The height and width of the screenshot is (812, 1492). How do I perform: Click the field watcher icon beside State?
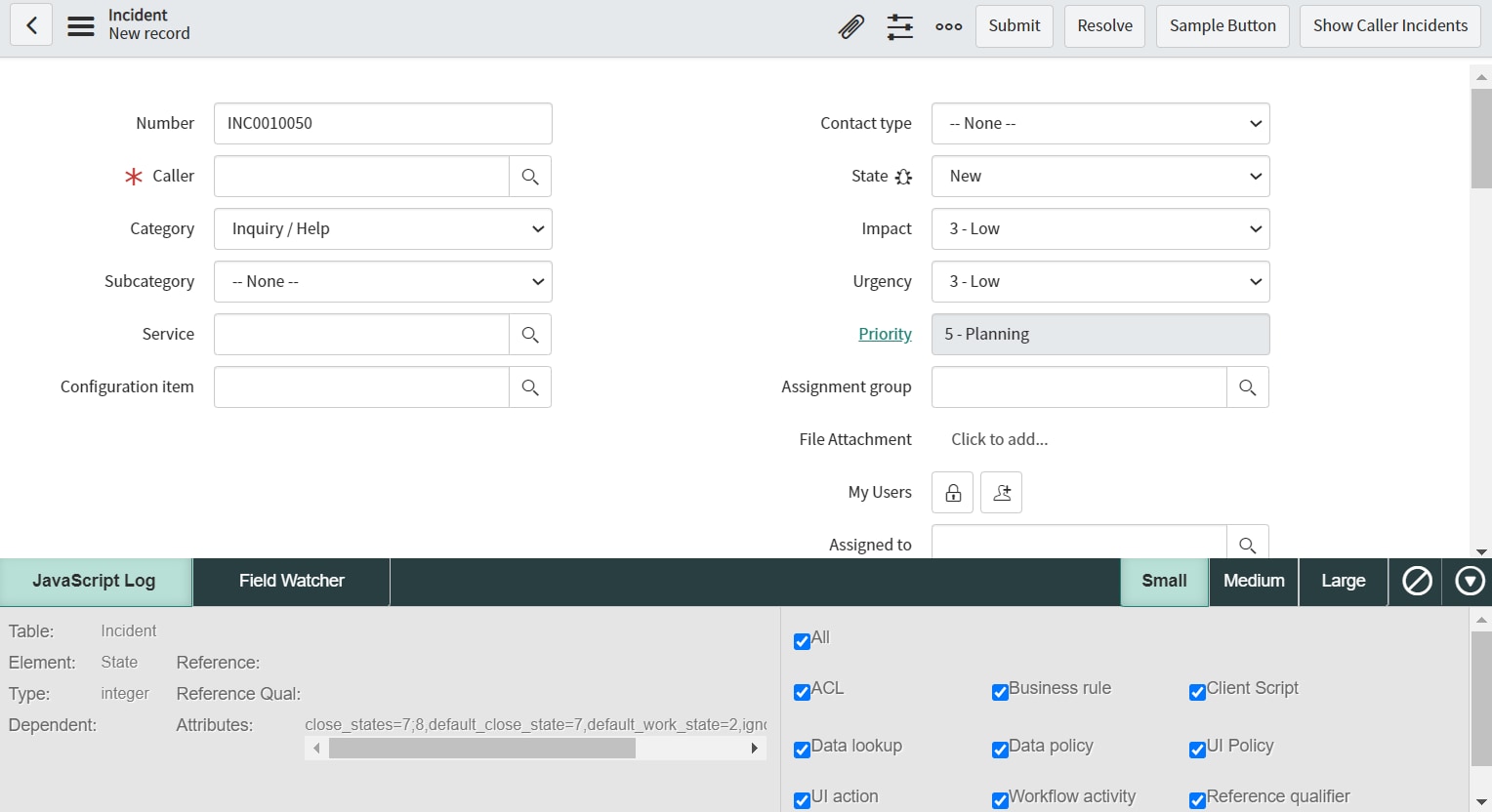[x=904, y=177]
